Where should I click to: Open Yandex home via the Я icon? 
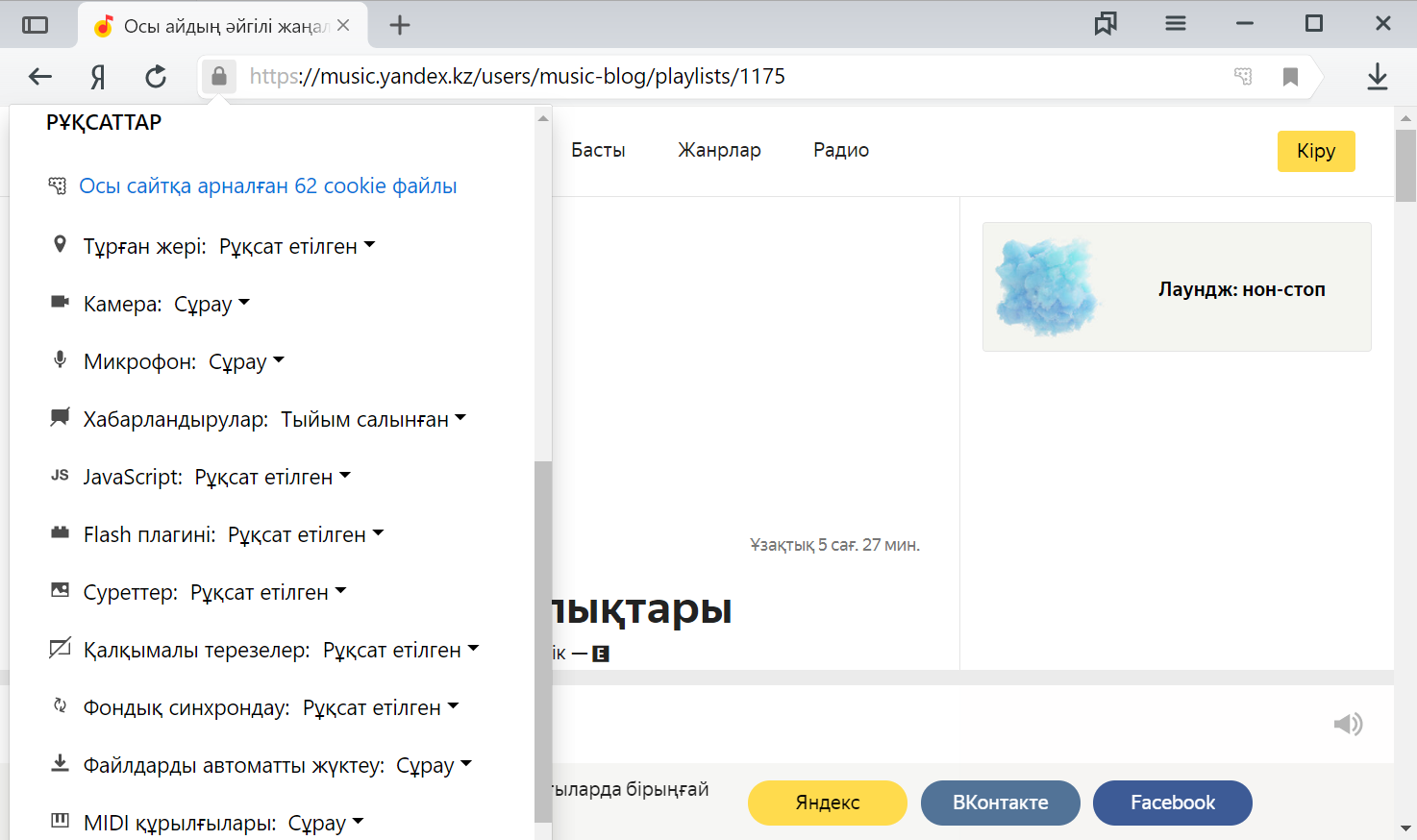click(x=97, y=77)
